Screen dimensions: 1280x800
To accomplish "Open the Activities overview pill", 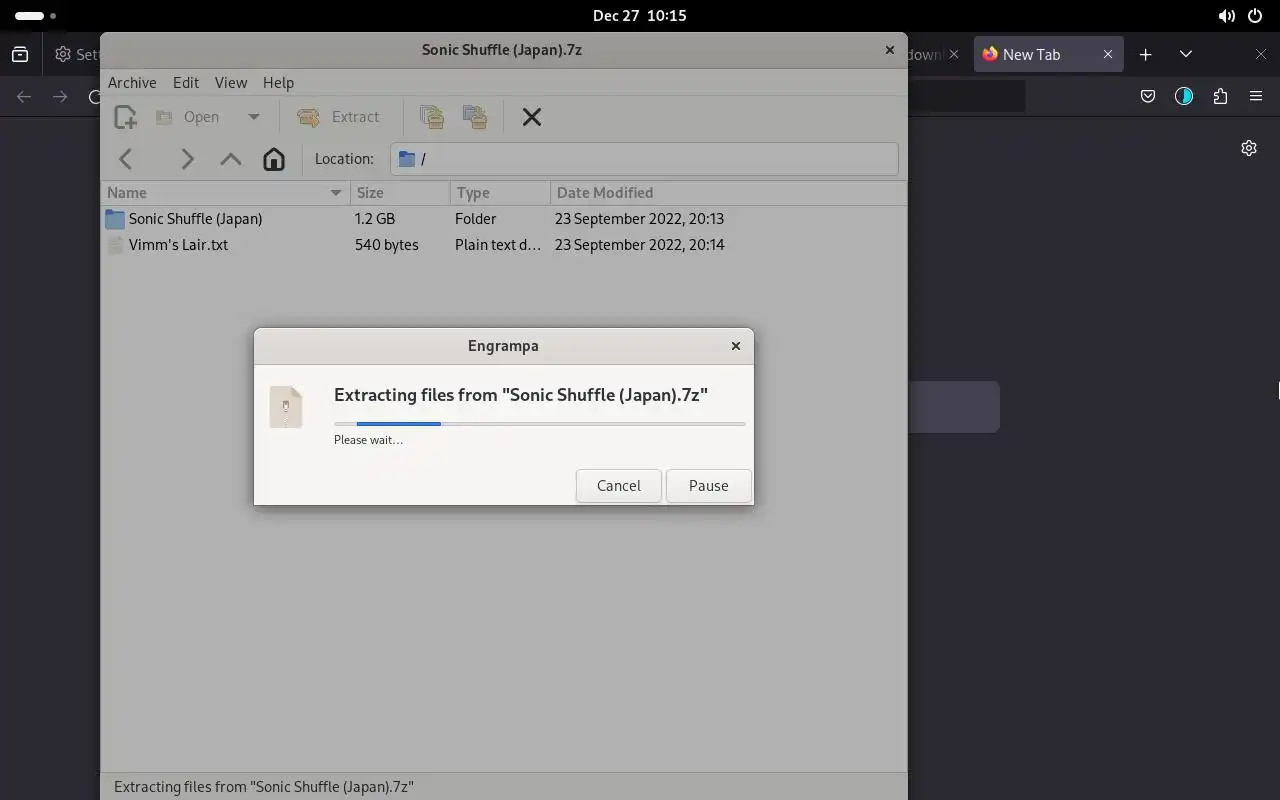I will [35, 16].
